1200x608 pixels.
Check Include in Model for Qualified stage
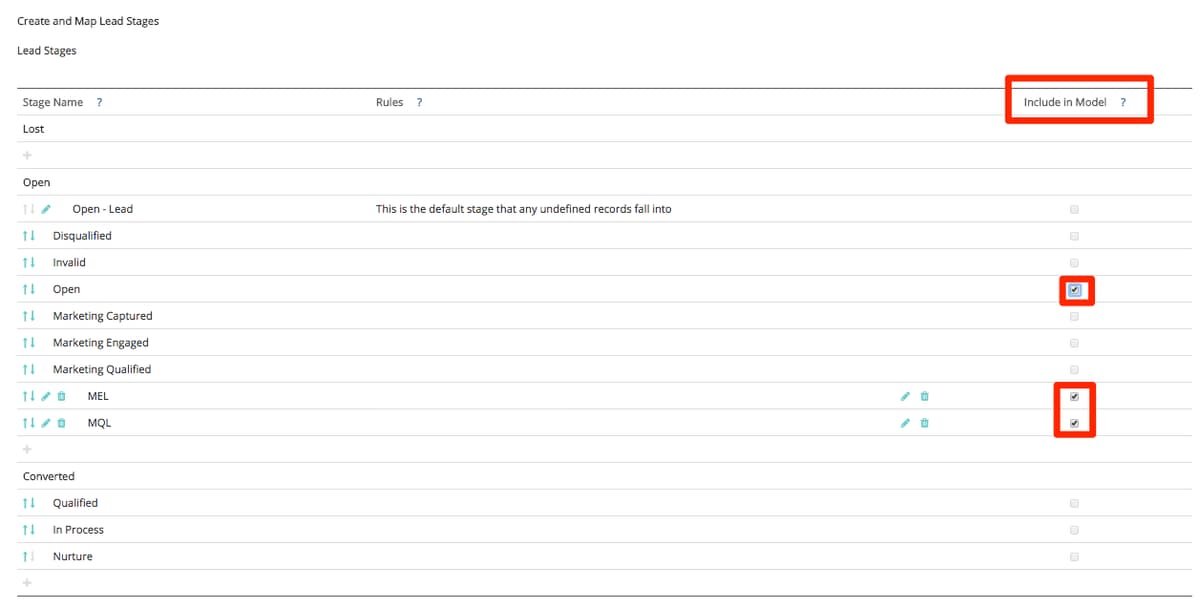pyautogui.click(x=1074, y=503)
